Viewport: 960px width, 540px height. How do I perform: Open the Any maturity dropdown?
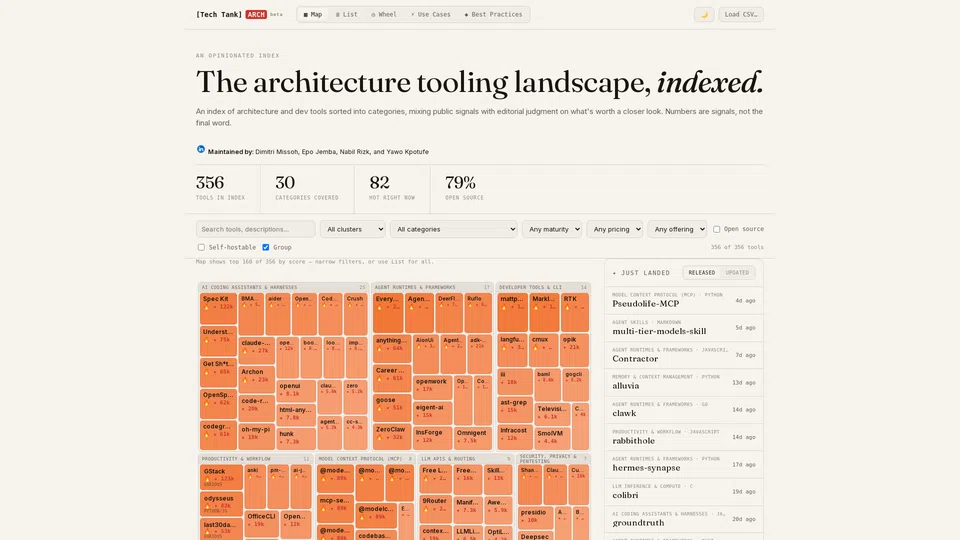[552, 229]
